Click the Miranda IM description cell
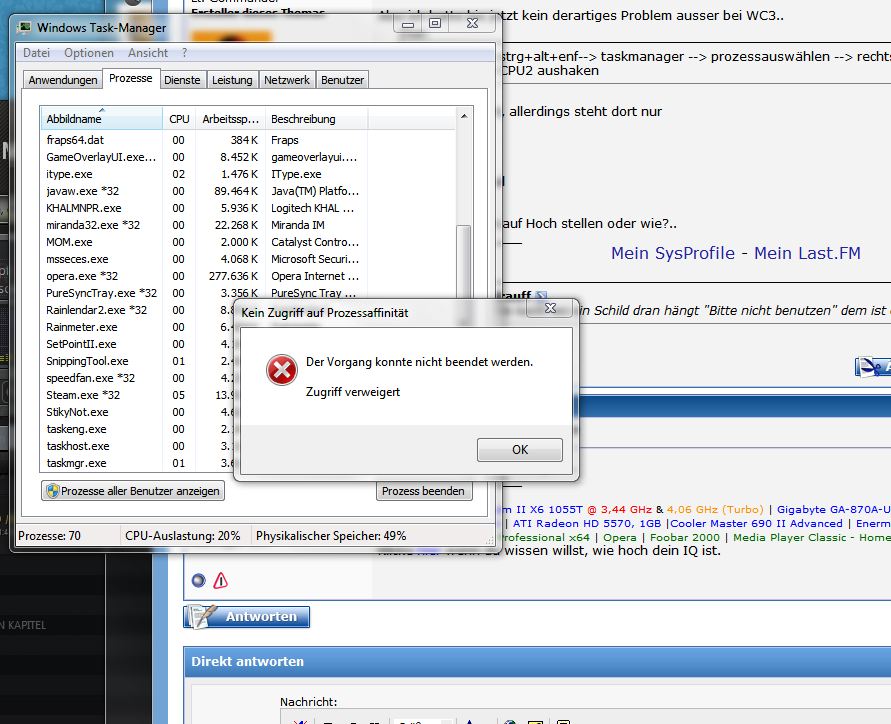891x724 pixels. (298, 225)
